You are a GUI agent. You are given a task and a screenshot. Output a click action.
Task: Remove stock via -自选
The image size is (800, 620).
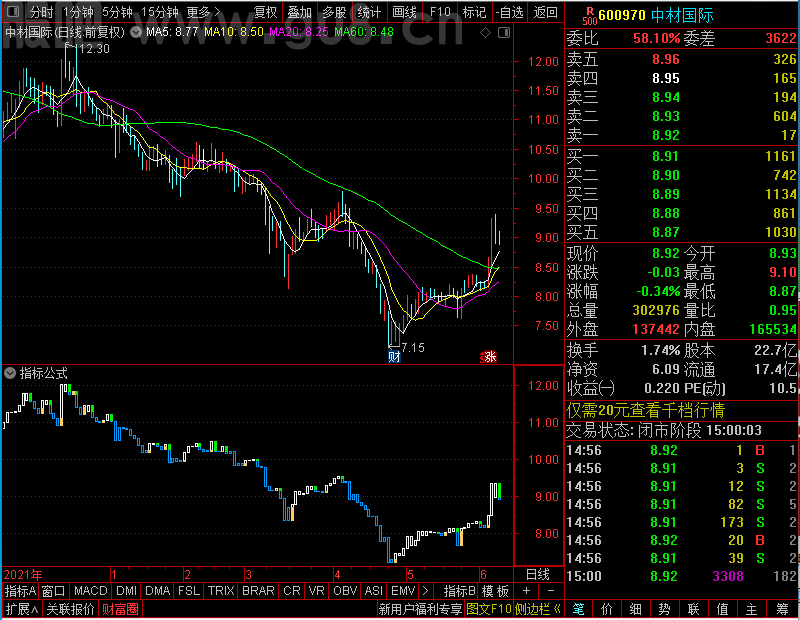[509, 12]
